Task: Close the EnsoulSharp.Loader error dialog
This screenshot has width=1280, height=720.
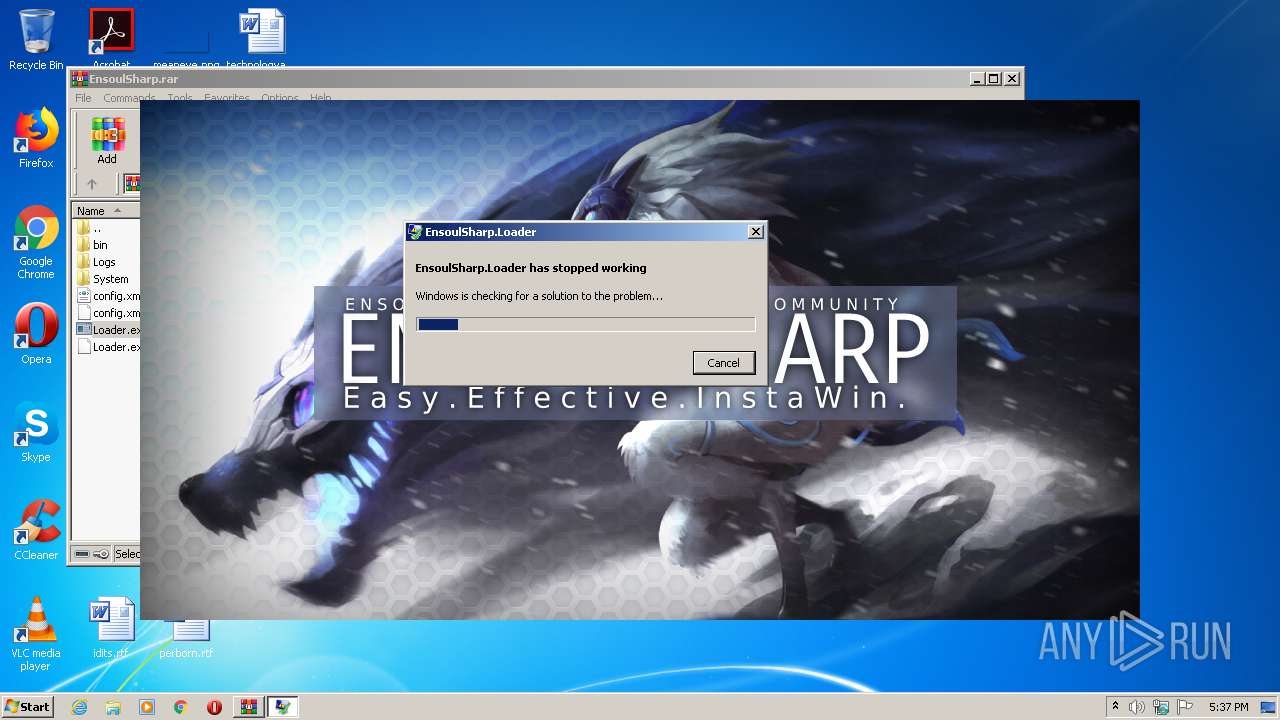Action: (756, 231)
